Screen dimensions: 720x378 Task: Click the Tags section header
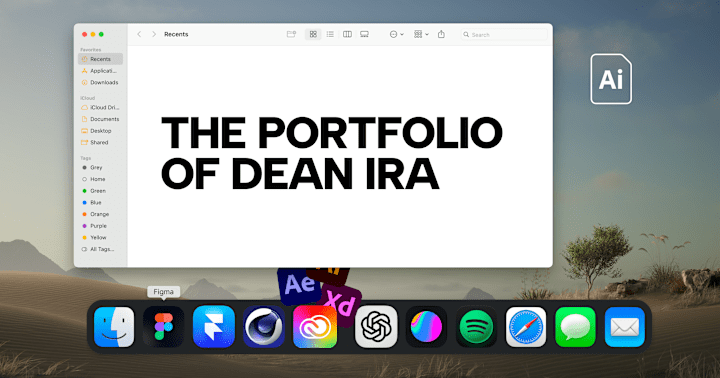pyautogui.click(x=85, y=158)
